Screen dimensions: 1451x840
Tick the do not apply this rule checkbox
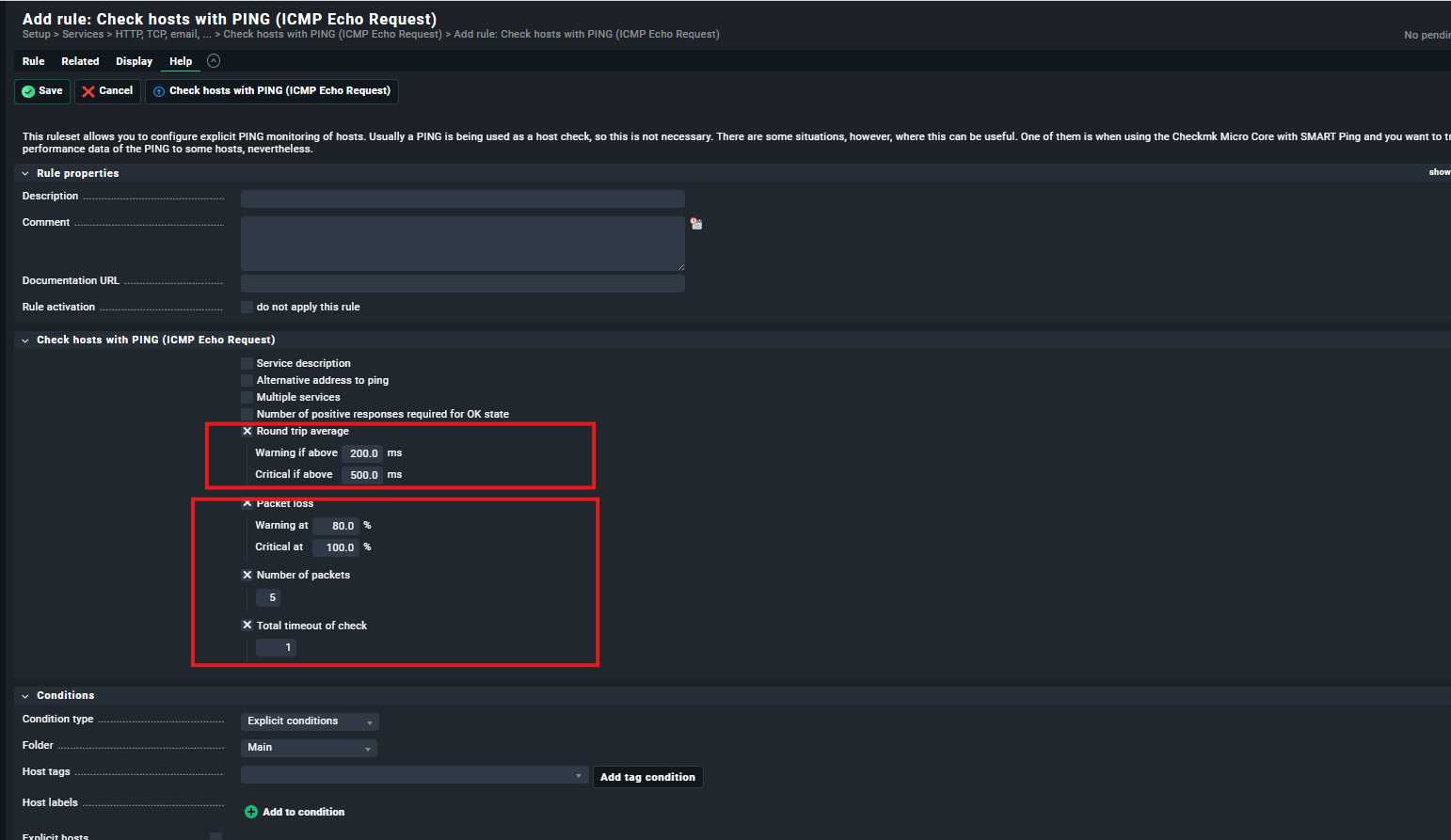(247, 307)
